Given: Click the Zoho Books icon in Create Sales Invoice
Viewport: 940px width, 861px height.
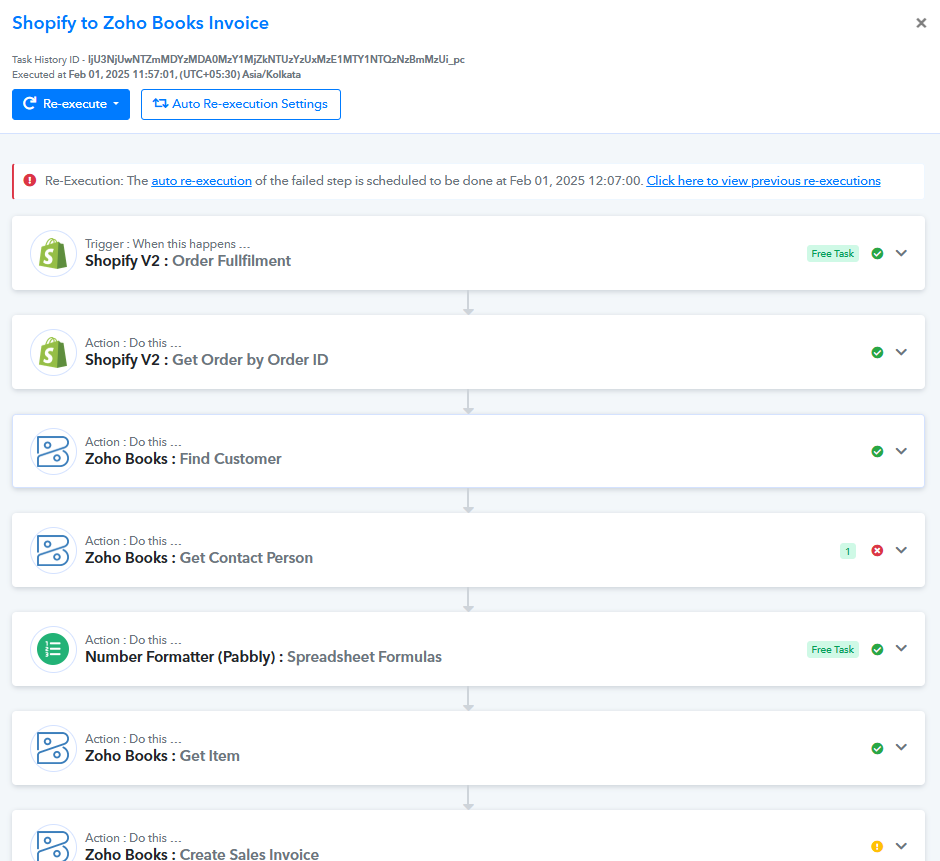Looking at the screenshot, I should pyautogui.click(x=53, y=843).
